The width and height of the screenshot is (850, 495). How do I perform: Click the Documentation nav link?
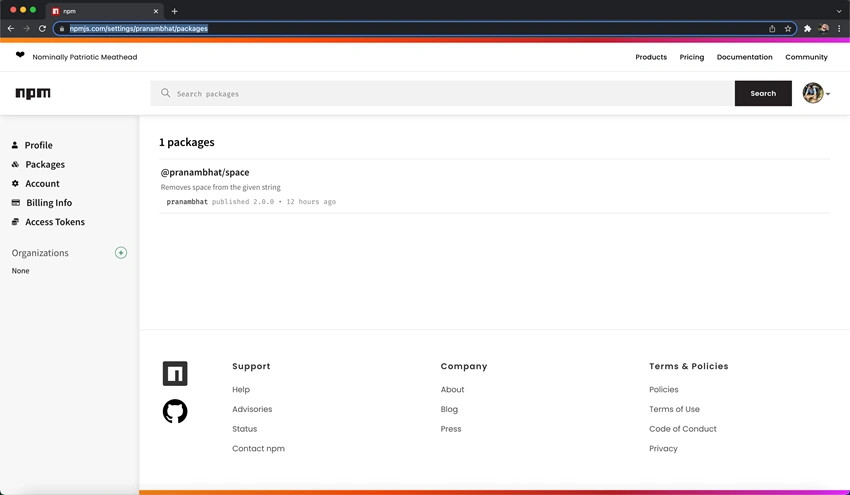744,57
